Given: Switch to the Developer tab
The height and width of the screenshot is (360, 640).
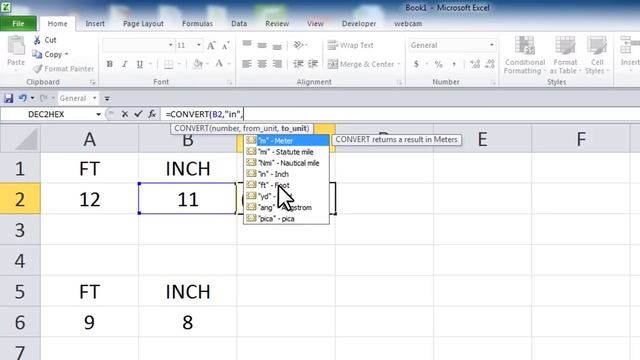Looking at the screenshot, I should coord(359,24).
